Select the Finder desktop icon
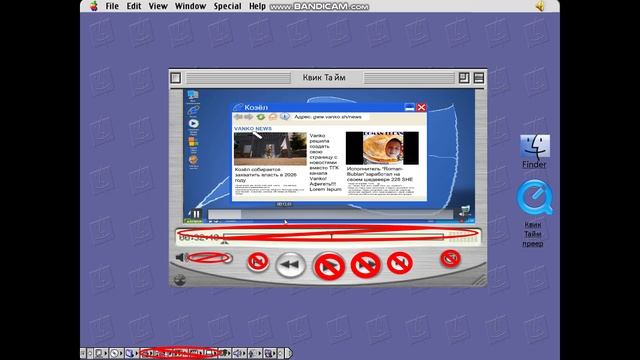 535,147
